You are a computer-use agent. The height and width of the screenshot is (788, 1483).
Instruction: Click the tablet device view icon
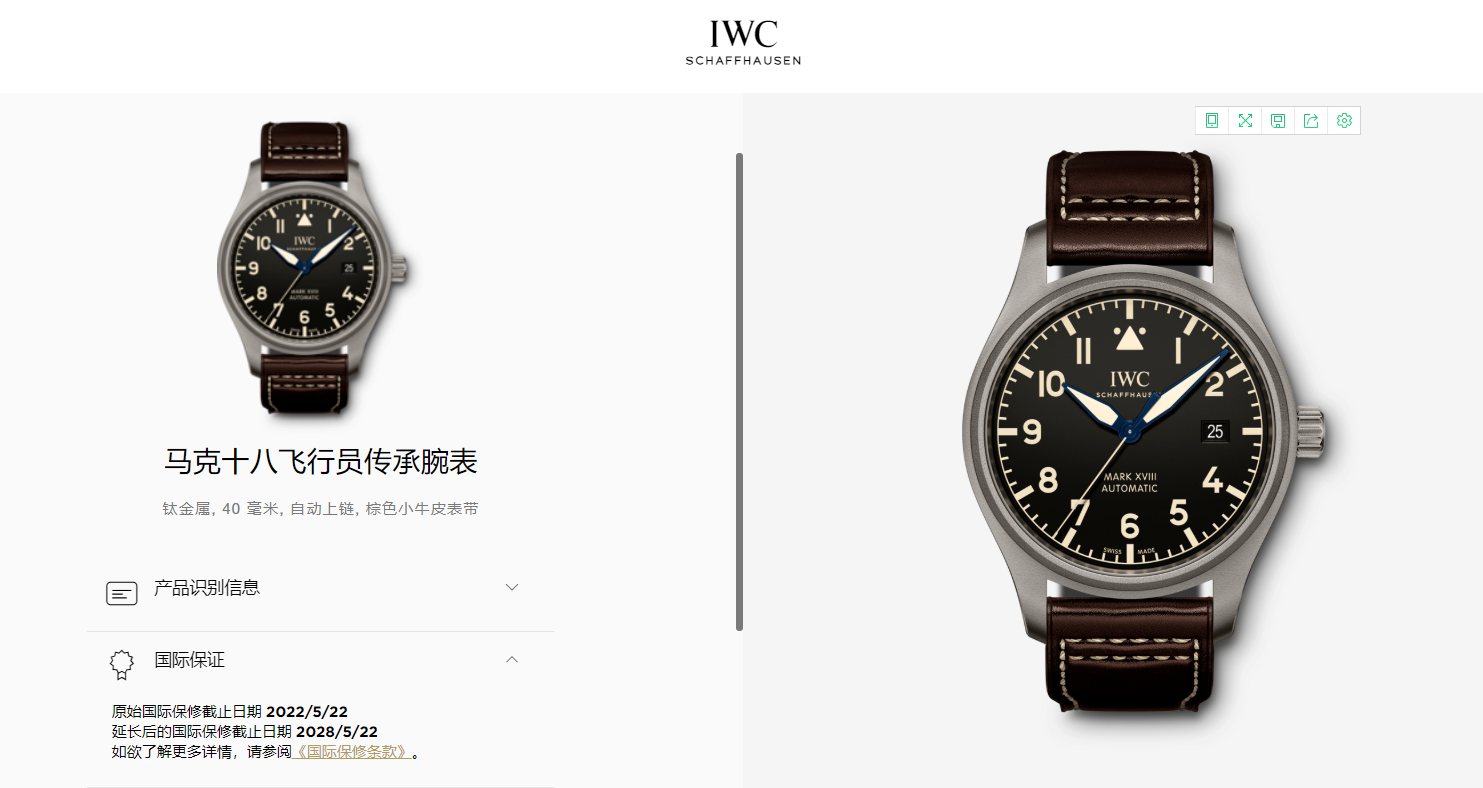click(x=1212, y=121)
